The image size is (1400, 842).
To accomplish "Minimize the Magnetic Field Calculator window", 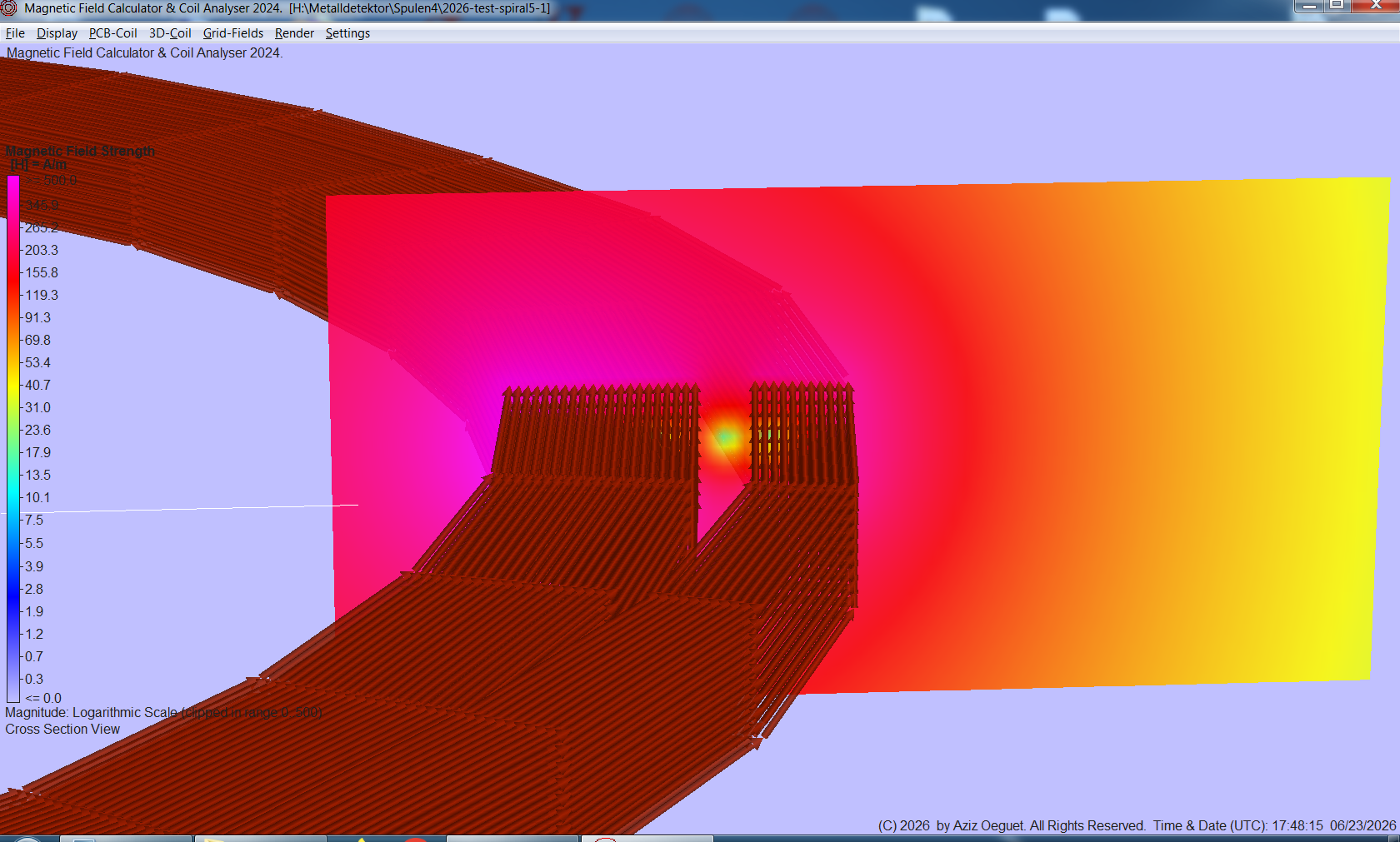I will click(1309, 6).
